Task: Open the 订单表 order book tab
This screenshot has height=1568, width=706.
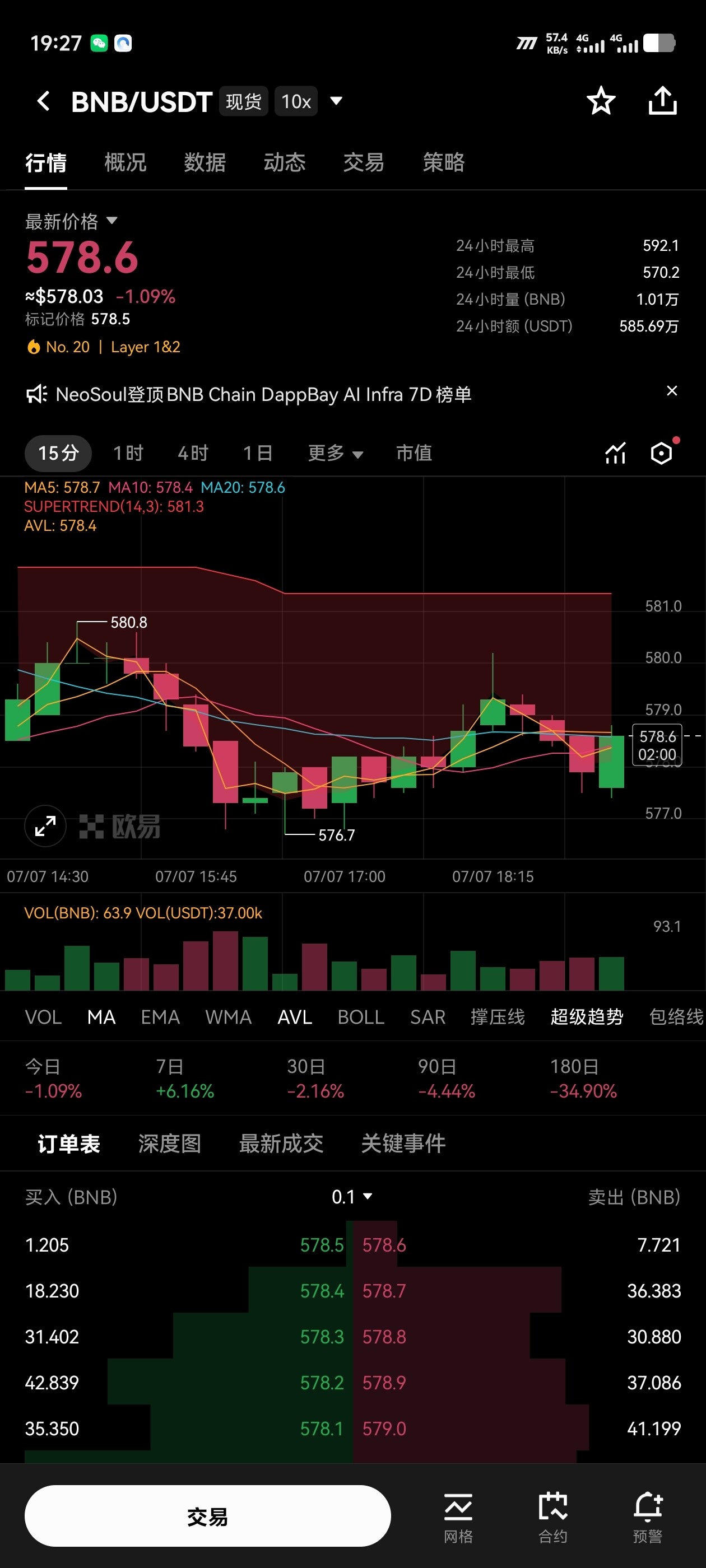Action: pyautogui.click(x=69, y=1144)
